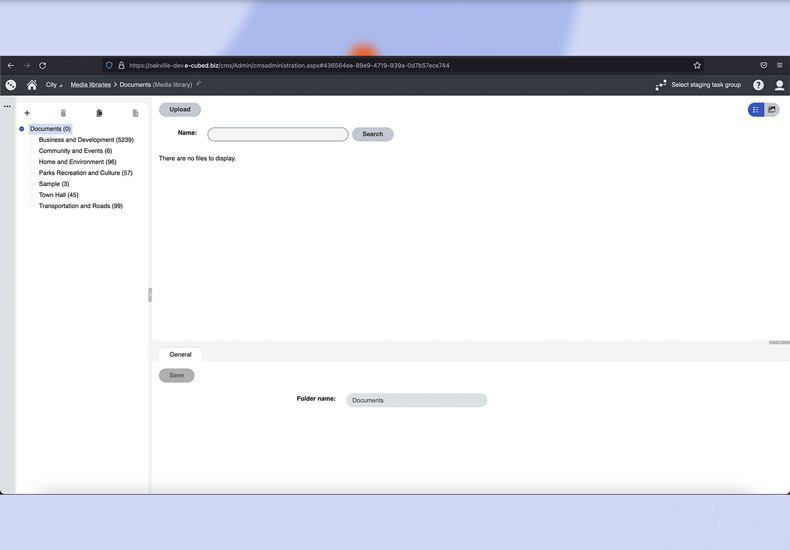Click the Kentico application list logo
Image resolution: width=790 pixels, height=550 pixels.
click(x=11, y=85)
